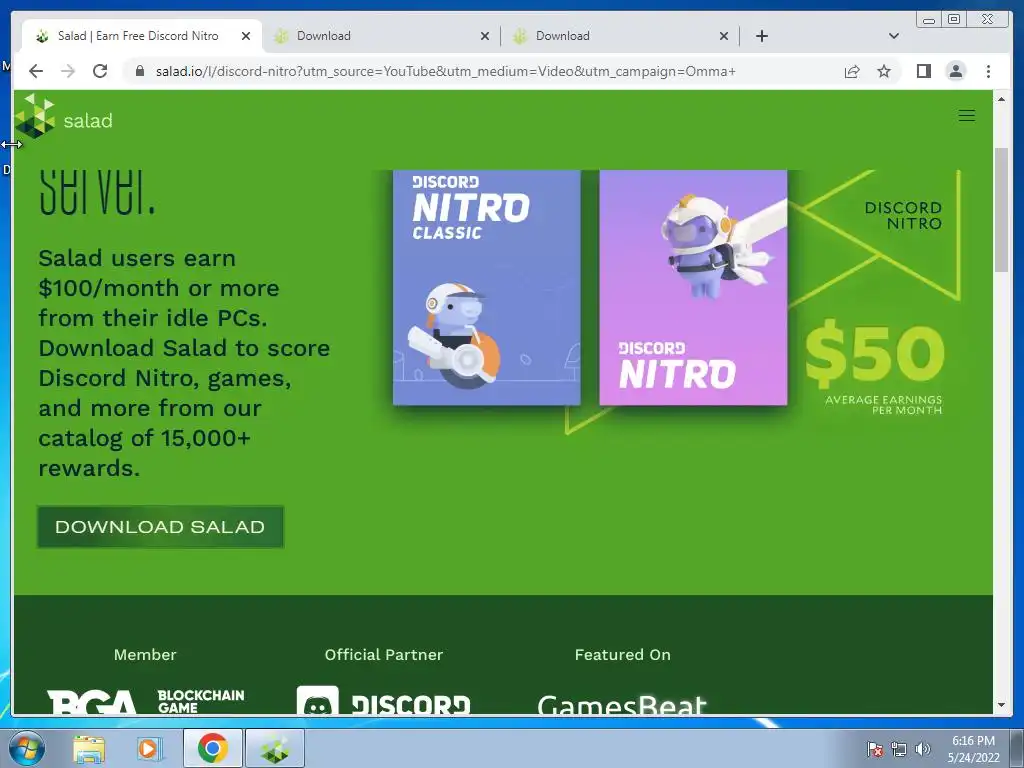The height and width of the screenshot is (768, 1024).
Task: Open the Chrome profile menu
Action: 955,71
